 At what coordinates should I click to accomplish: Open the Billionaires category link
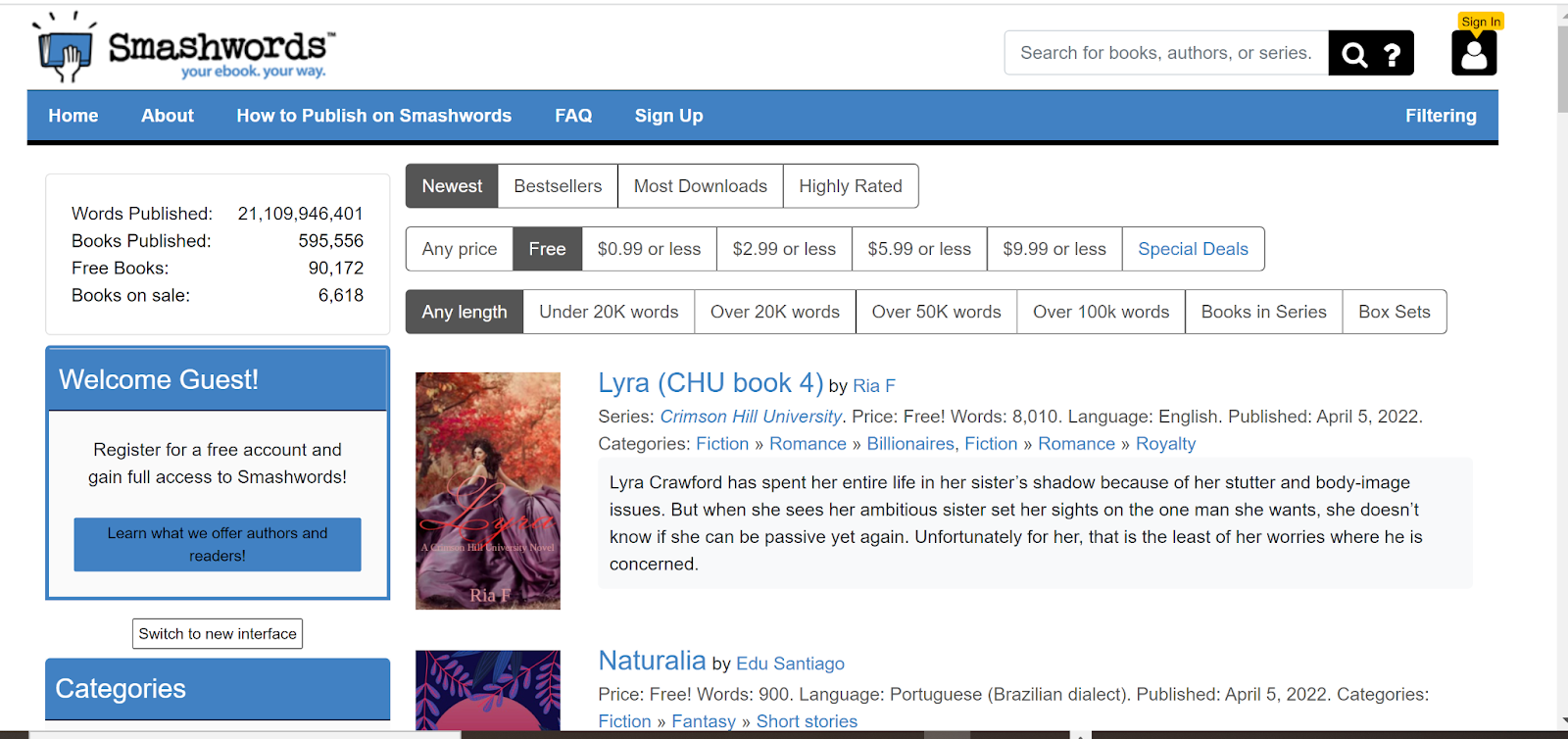click(x=910, y=444)
